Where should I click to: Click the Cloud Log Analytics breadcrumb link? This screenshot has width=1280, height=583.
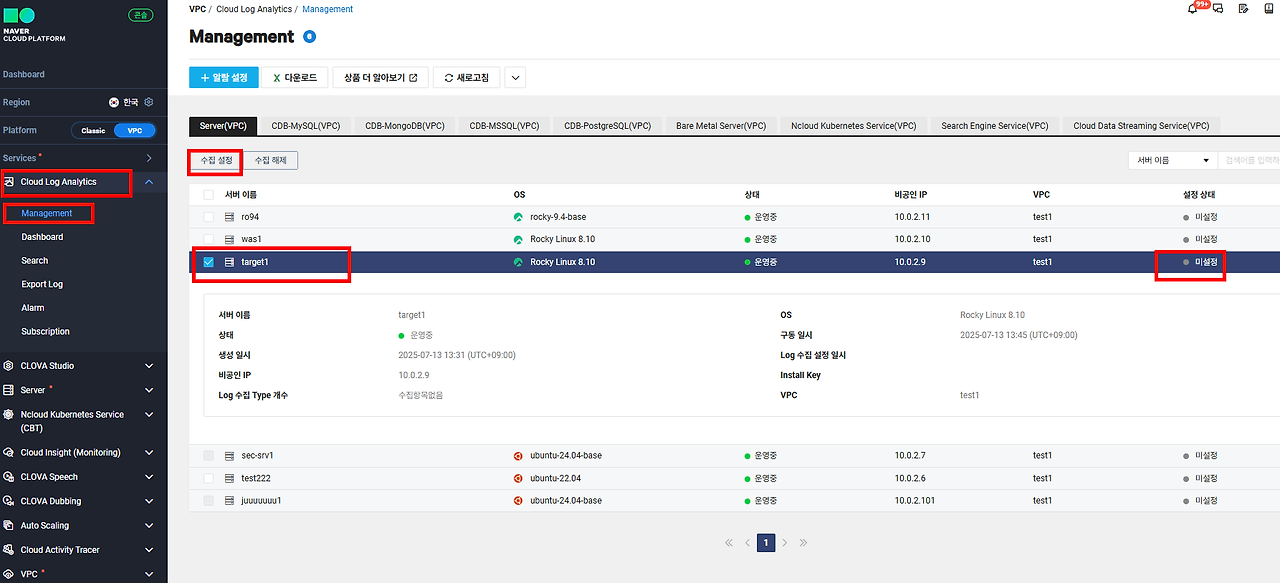click(x=254, y=9)
